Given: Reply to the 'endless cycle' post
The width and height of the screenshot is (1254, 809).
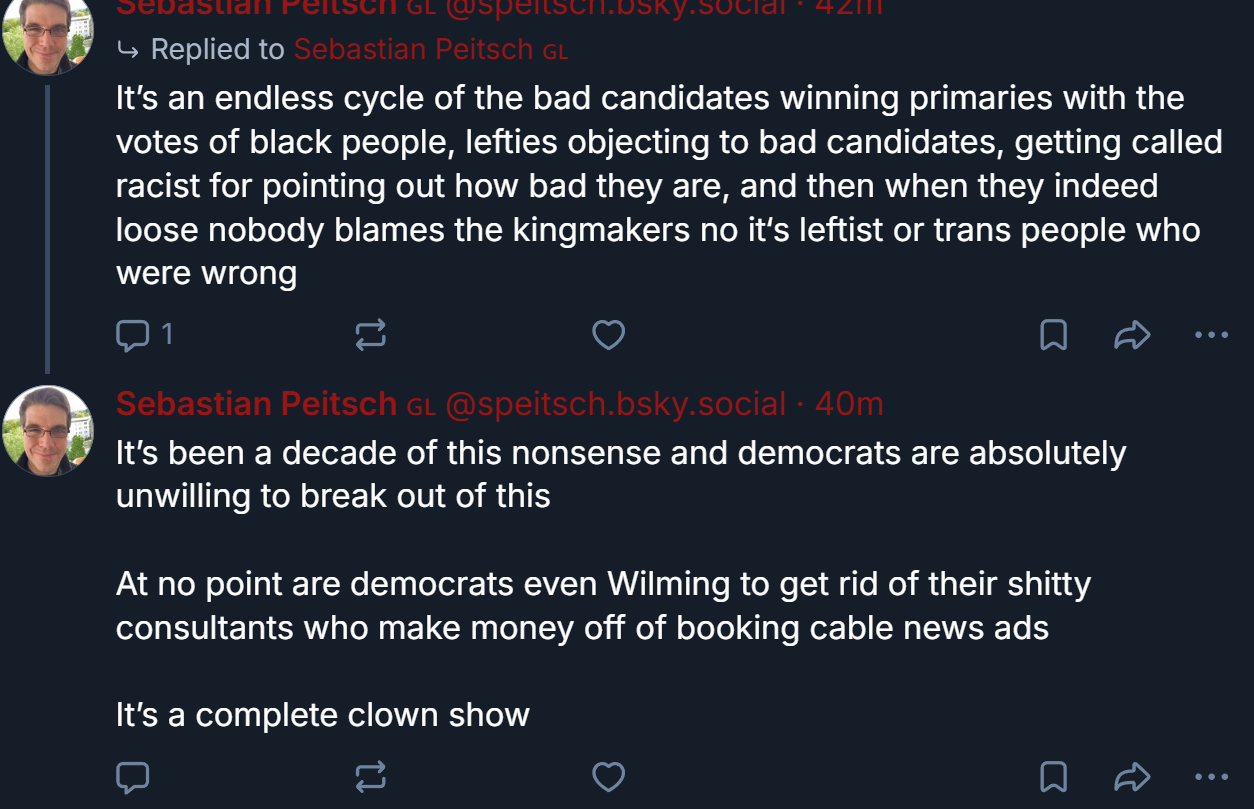Looking at the screenshot, I should click(x=133, y=335).
